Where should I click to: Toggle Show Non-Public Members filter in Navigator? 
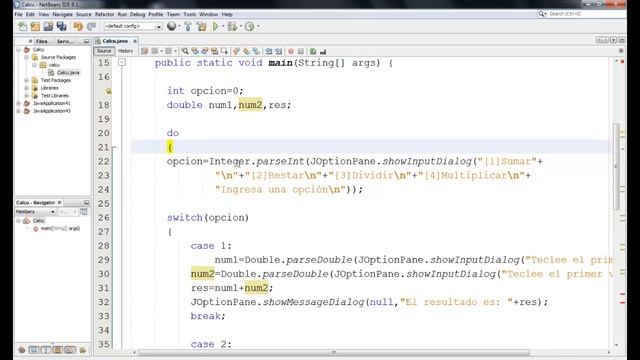[x=58, y=350]
